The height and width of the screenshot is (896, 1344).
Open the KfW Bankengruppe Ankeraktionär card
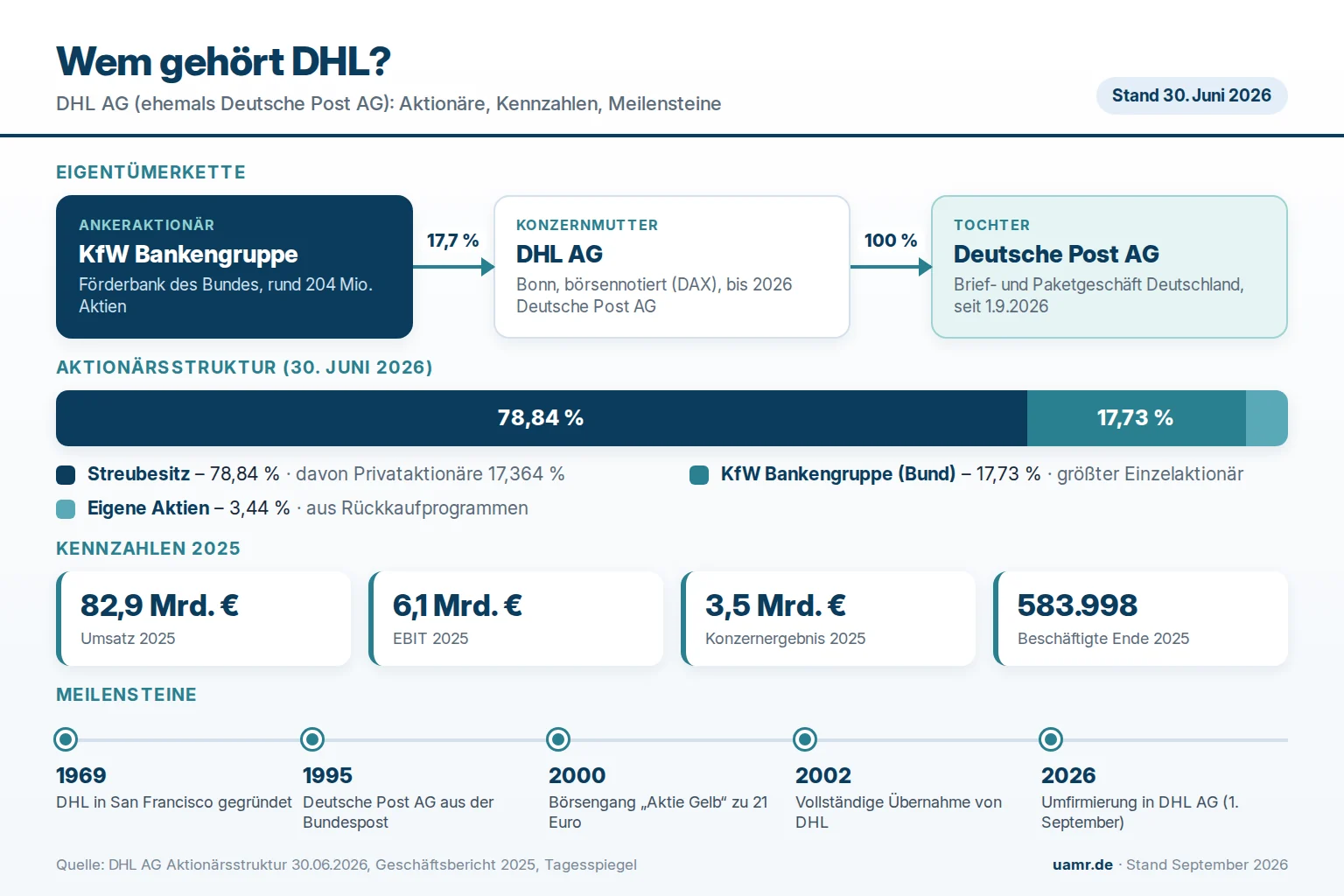234,267
